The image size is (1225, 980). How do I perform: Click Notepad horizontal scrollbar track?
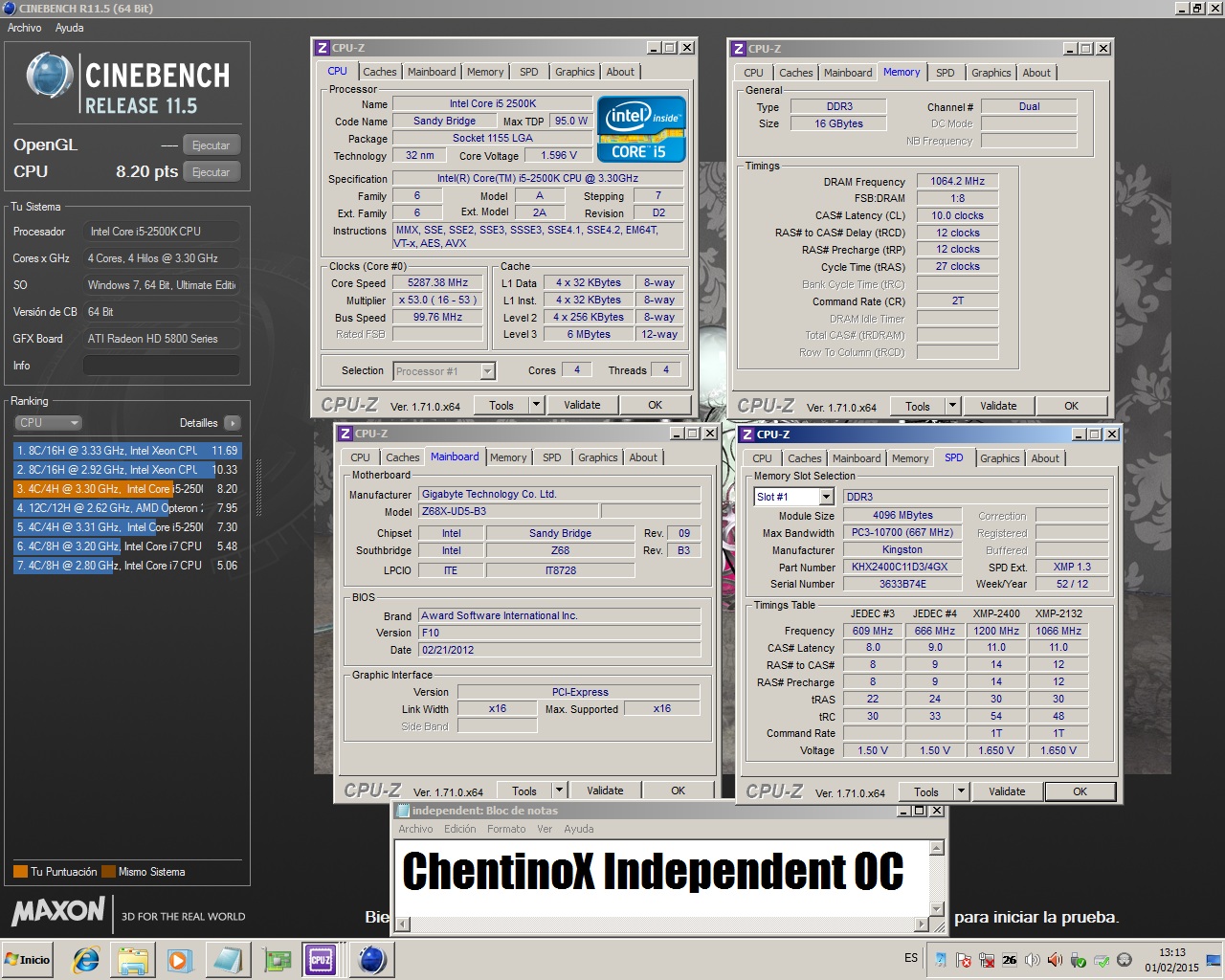[662, 924]
